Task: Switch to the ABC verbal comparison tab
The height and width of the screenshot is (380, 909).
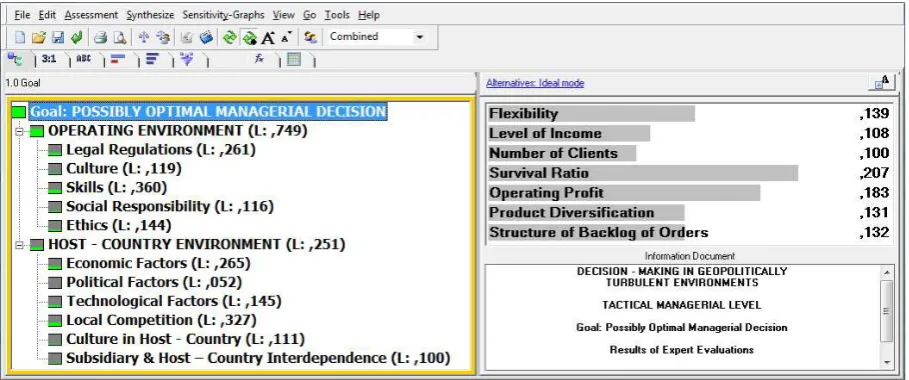Action: point(84,59)
